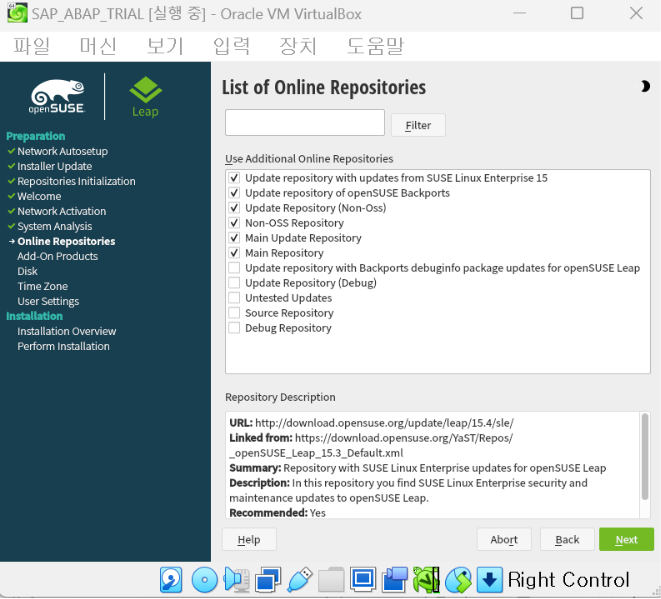Select System Analysis step in sidebar
The height and width of the screenshot is (599, 661).
(54, 227)
